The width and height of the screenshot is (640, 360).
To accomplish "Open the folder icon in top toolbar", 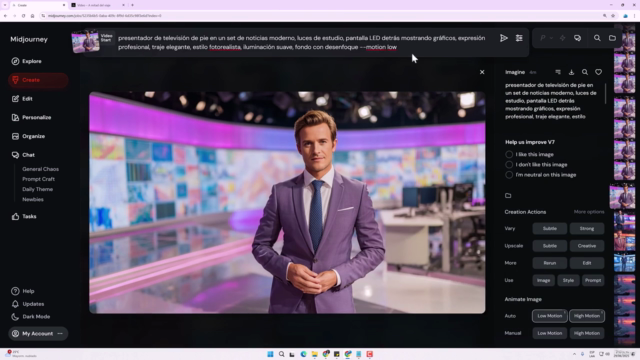I will pyautogui.click(x=612, y=38).
